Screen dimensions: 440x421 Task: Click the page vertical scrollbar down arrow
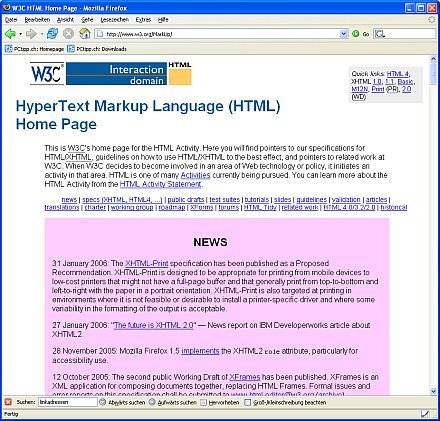tap(433, 391)
